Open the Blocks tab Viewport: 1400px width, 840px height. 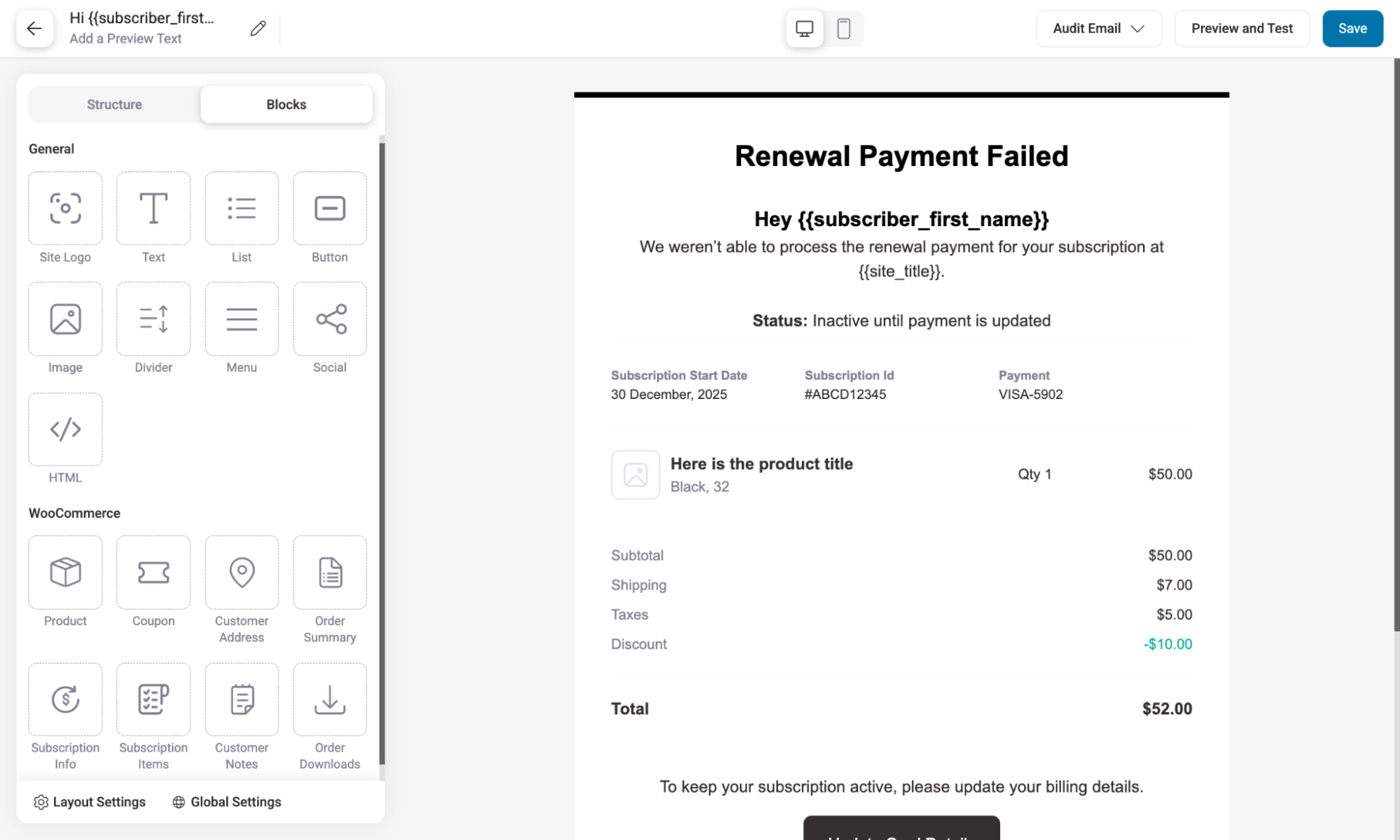click(x=286, y=104)
